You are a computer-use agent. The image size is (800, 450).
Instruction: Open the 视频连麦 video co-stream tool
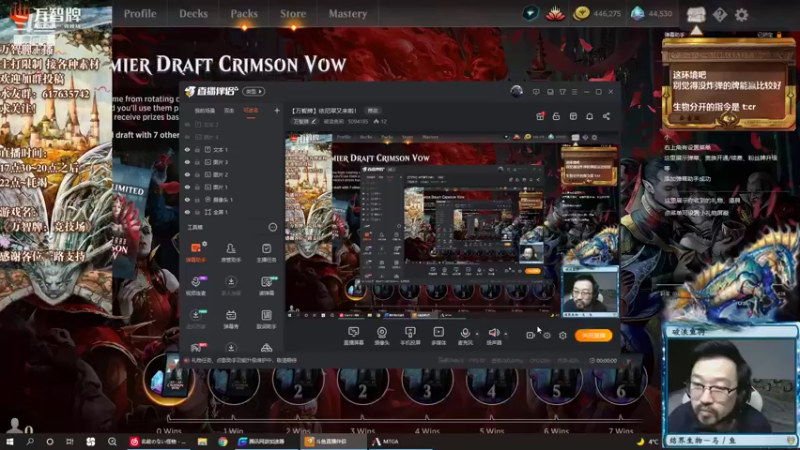pos(196,286)
